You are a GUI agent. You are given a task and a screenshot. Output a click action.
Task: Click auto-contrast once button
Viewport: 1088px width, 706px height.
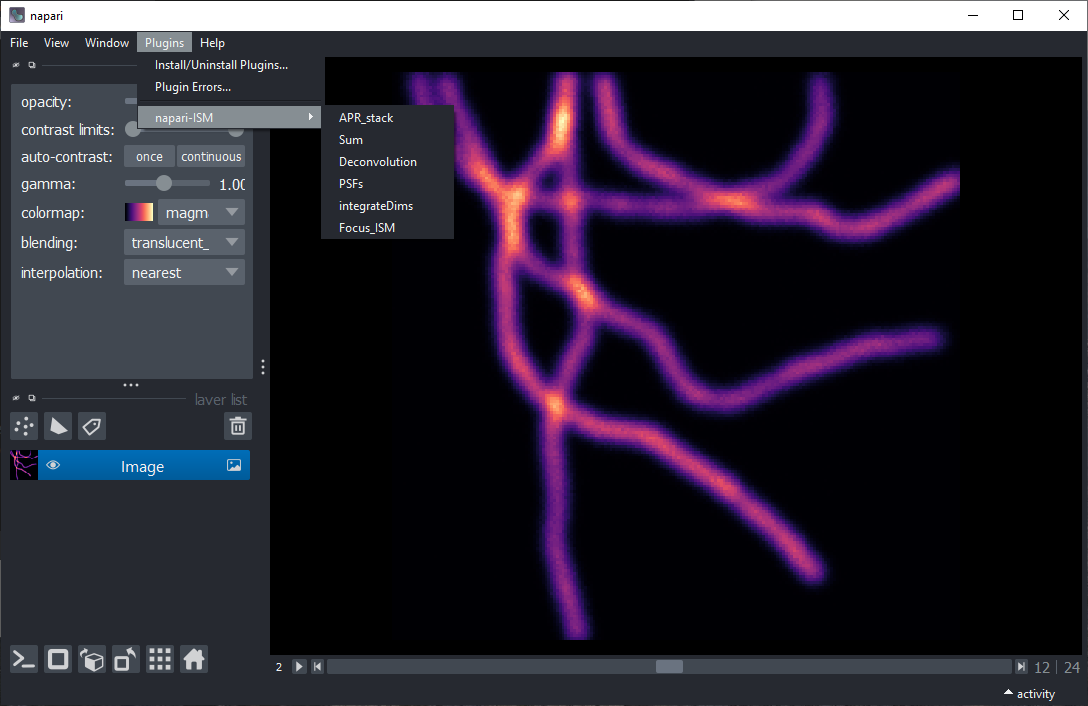coord(149,157)
